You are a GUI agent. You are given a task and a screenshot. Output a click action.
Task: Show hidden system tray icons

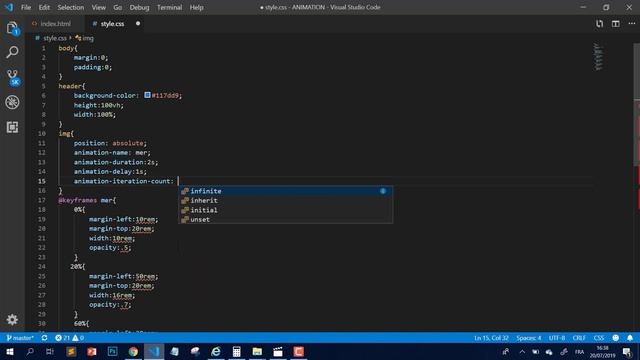[x=522, y=351]
